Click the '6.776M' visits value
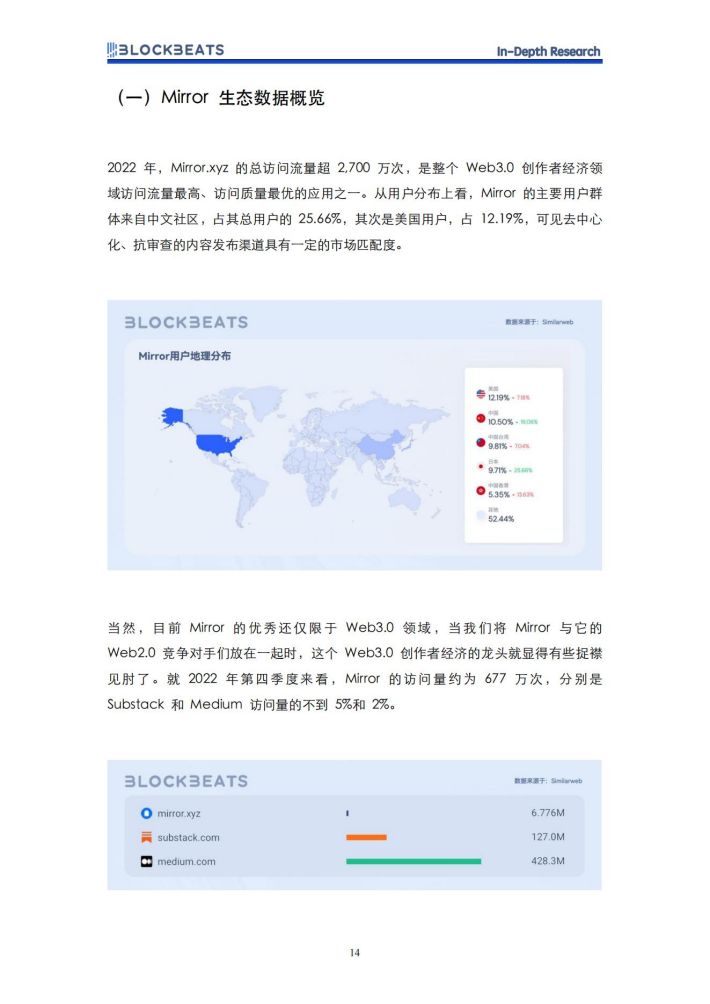 click(548, 813)
